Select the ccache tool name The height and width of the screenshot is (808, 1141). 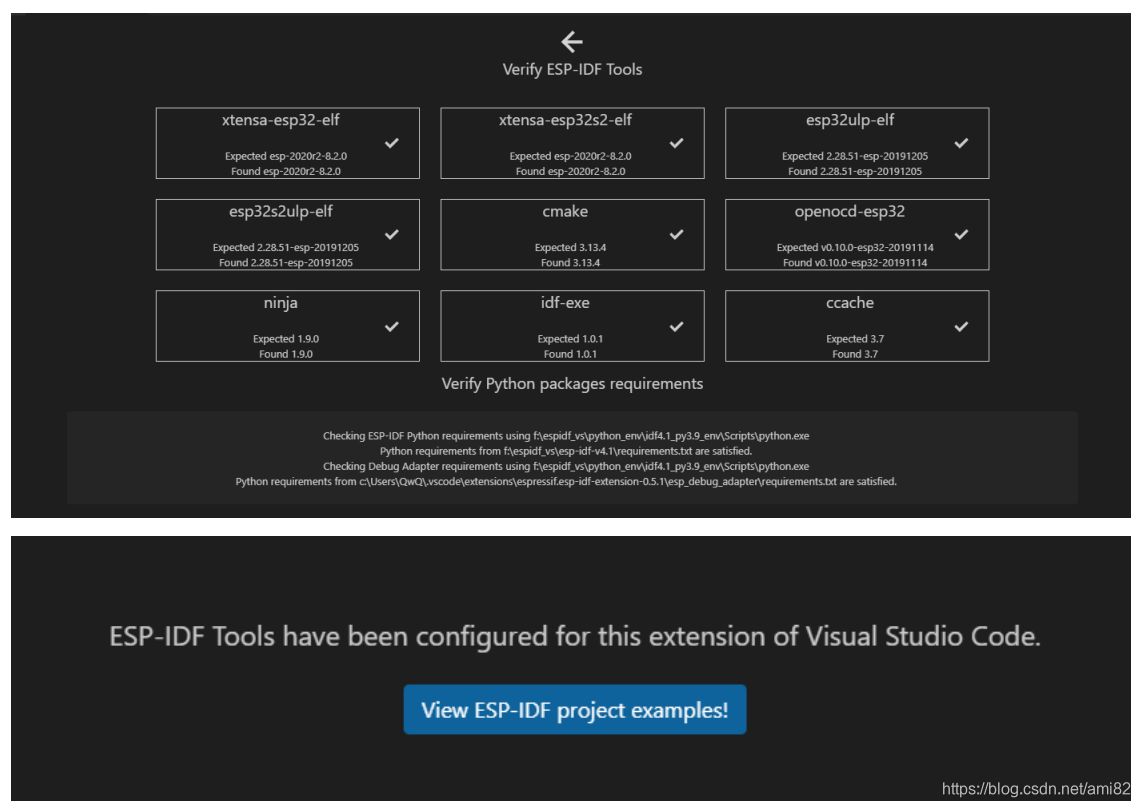point(850,303)
